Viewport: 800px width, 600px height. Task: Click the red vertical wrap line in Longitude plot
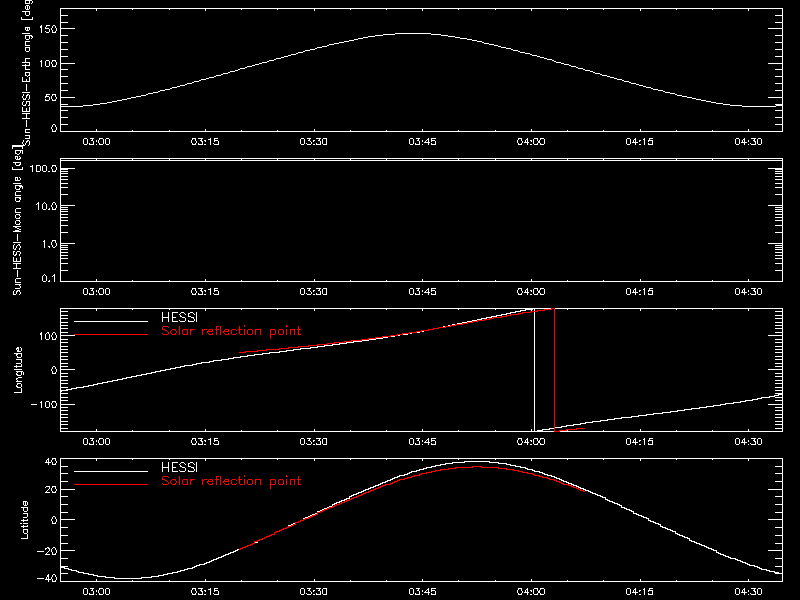click(x=555, y=370)
